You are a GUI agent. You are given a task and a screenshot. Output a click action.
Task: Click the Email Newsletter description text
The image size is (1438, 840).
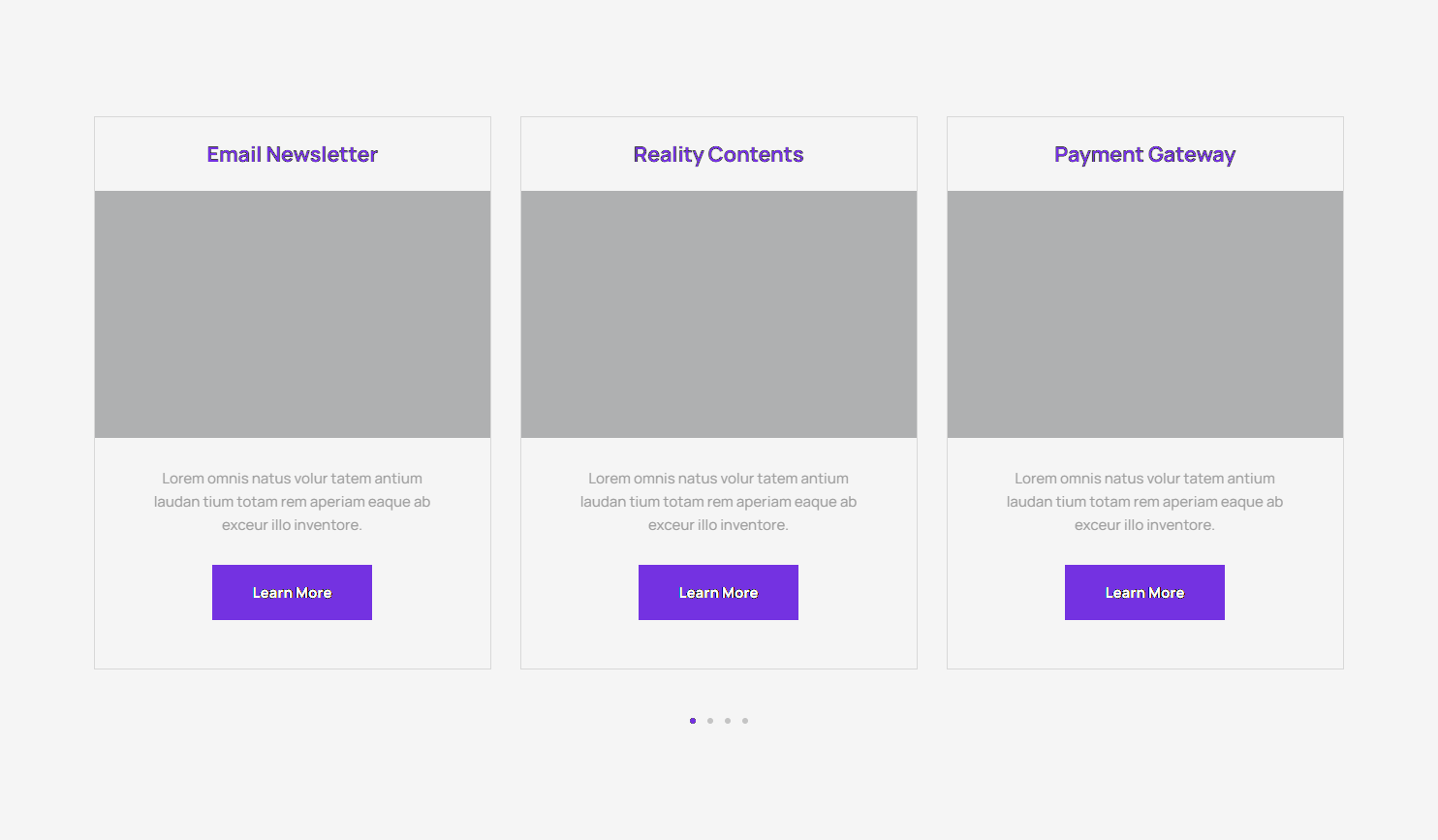pyautogui.click(x=292, y=502)
